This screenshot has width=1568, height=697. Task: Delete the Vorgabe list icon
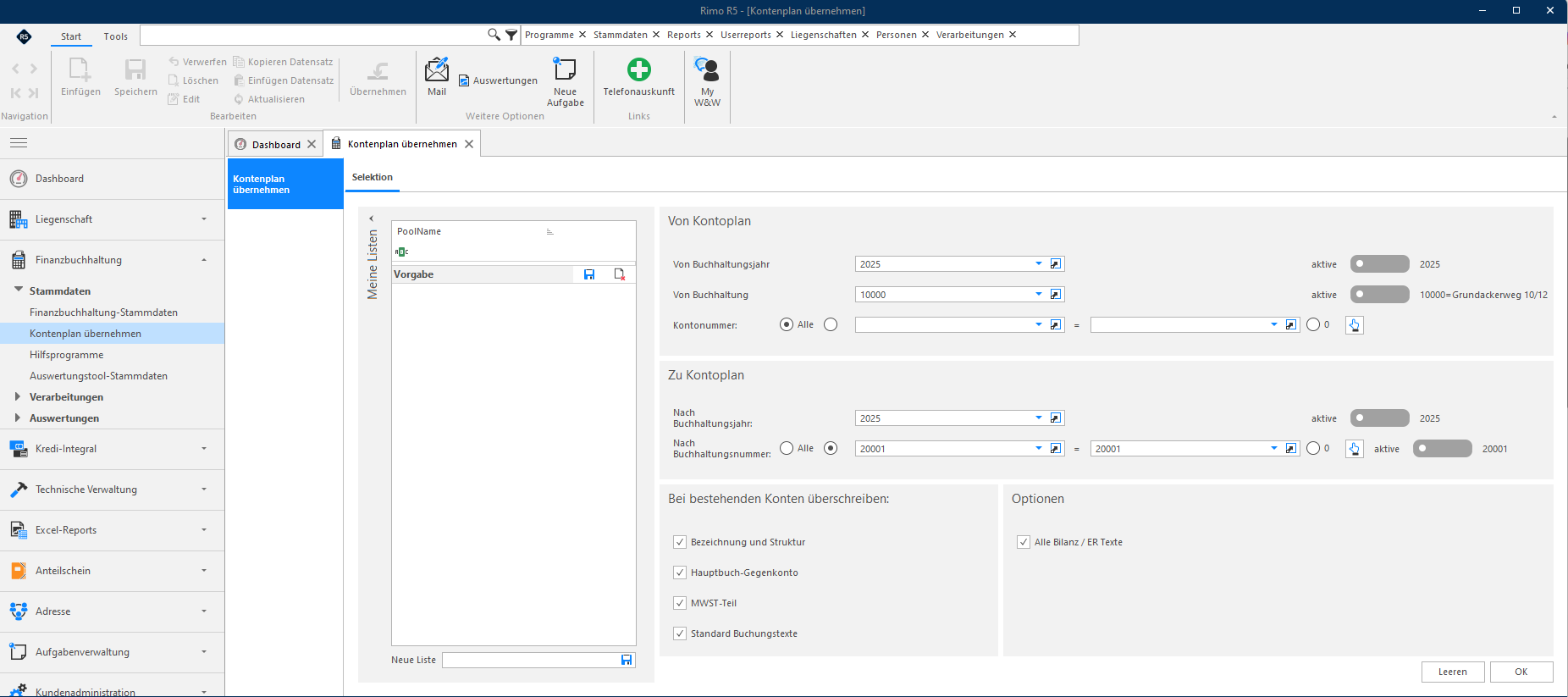pos(620,274)
